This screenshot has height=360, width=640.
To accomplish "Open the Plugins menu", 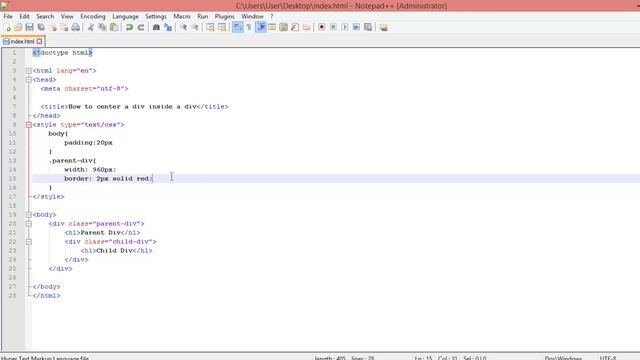I will [x=224, y=16].
